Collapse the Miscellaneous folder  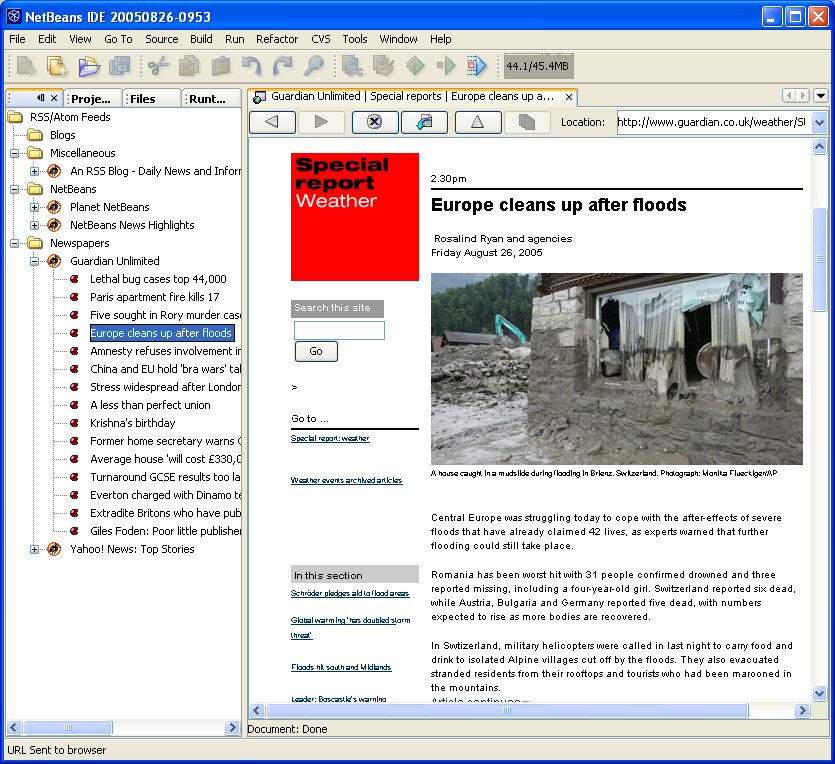[14, 153]
